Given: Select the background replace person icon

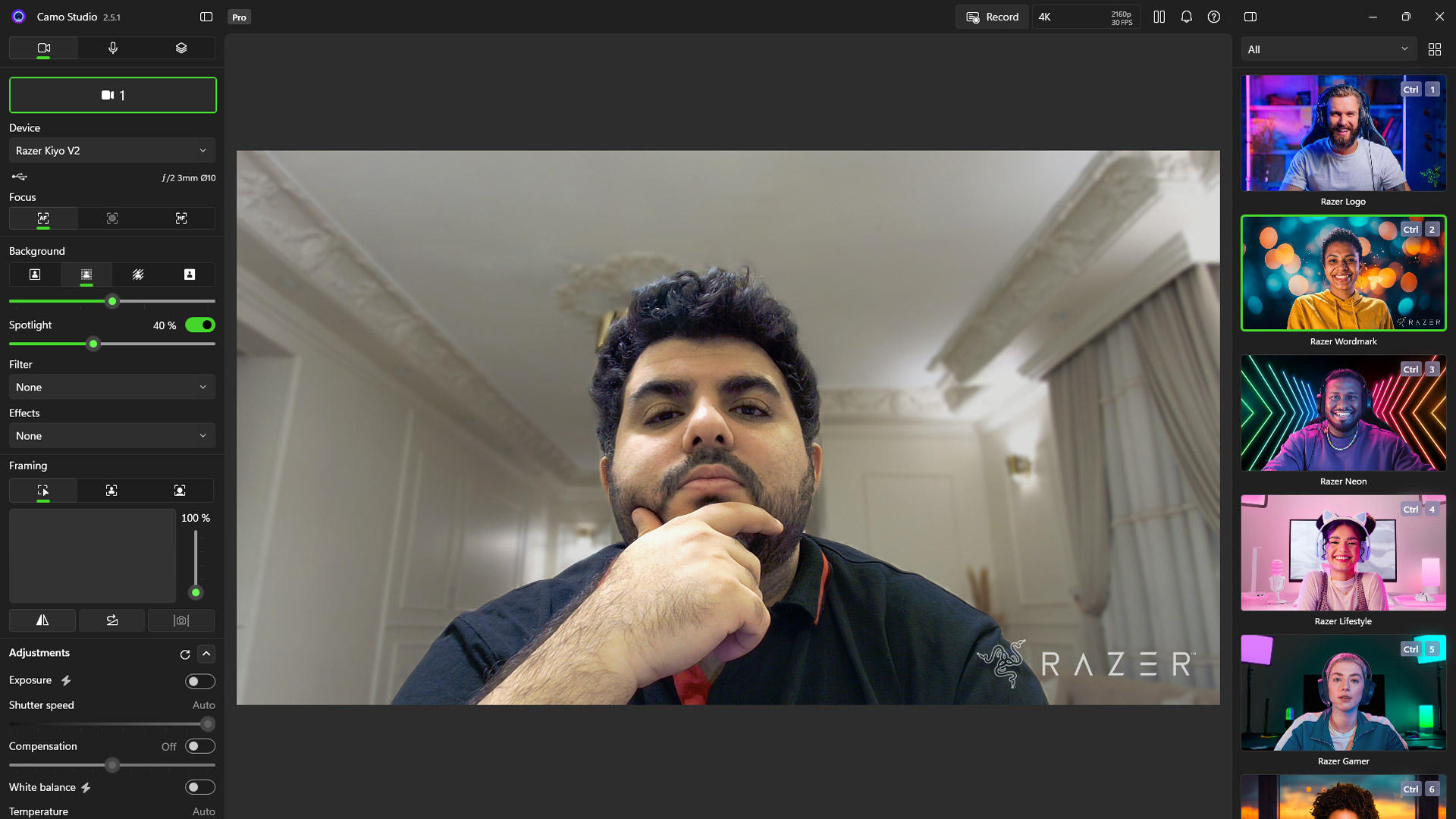Looking at the screenshot, I should pos(190,275).
